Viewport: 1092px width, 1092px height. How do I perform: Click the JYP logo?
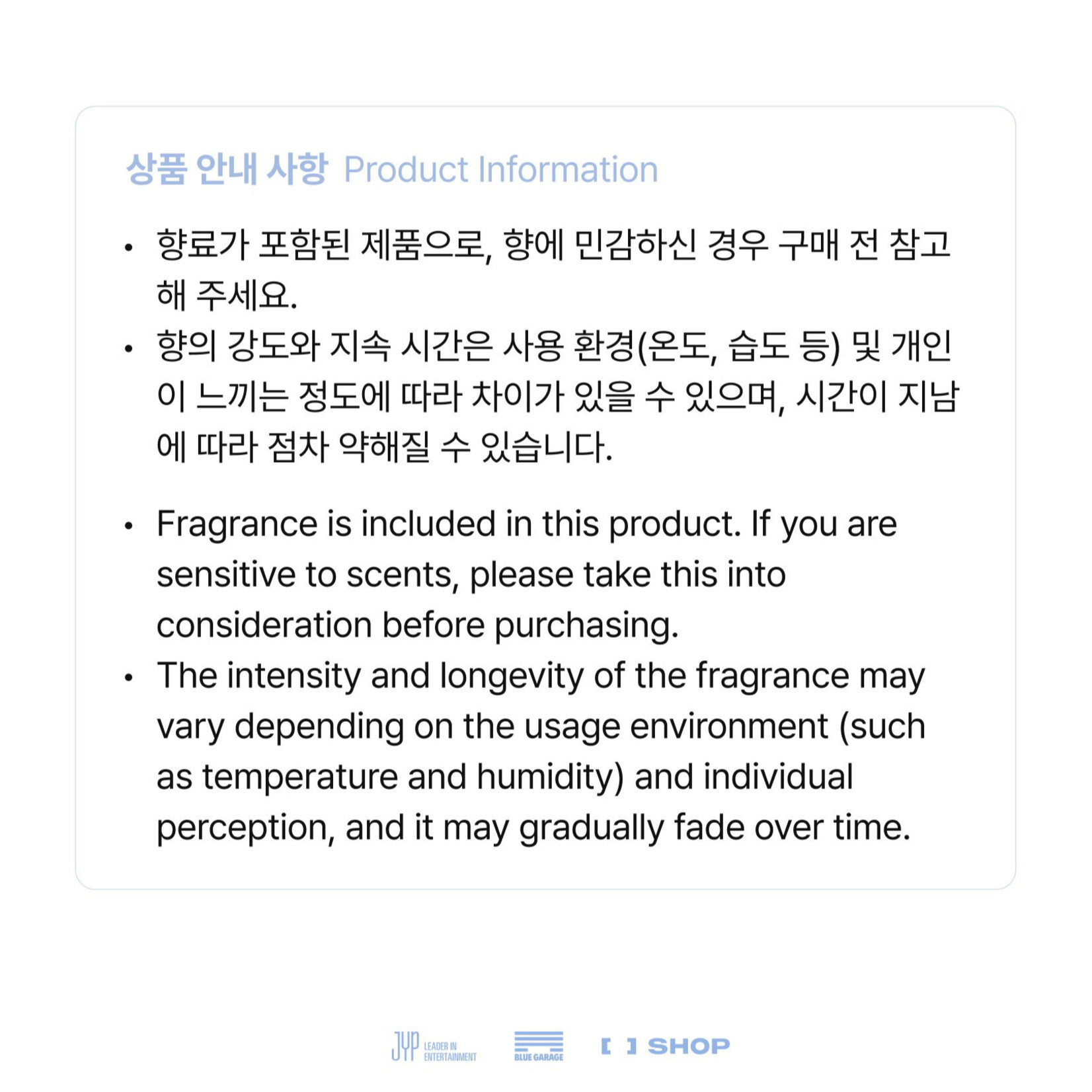point(405,1046)
